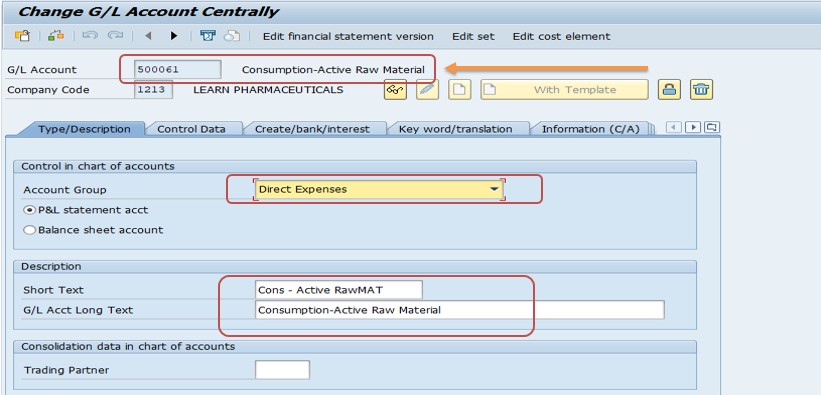Switch to Type/Description tab
Image resolution: width=821 pixels, height=395 pixels.
coord(84,129)
